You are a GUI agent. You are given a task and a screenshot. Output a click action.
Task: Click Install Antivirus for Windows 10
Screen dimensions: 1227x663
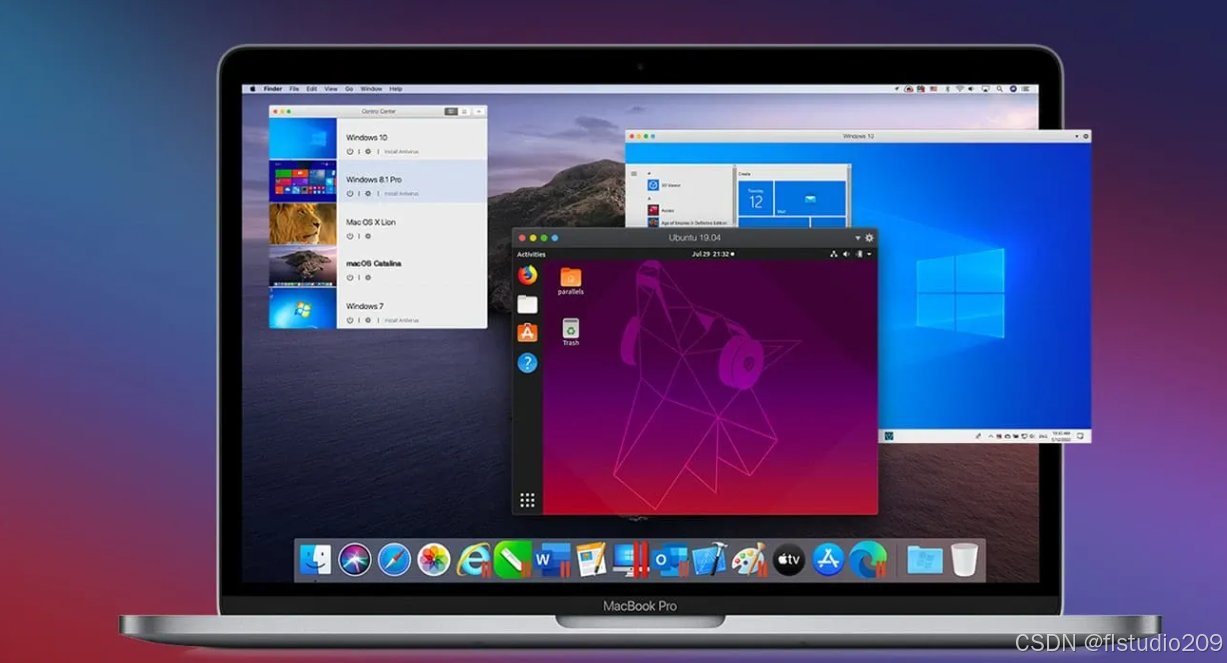tap(402, 152)
